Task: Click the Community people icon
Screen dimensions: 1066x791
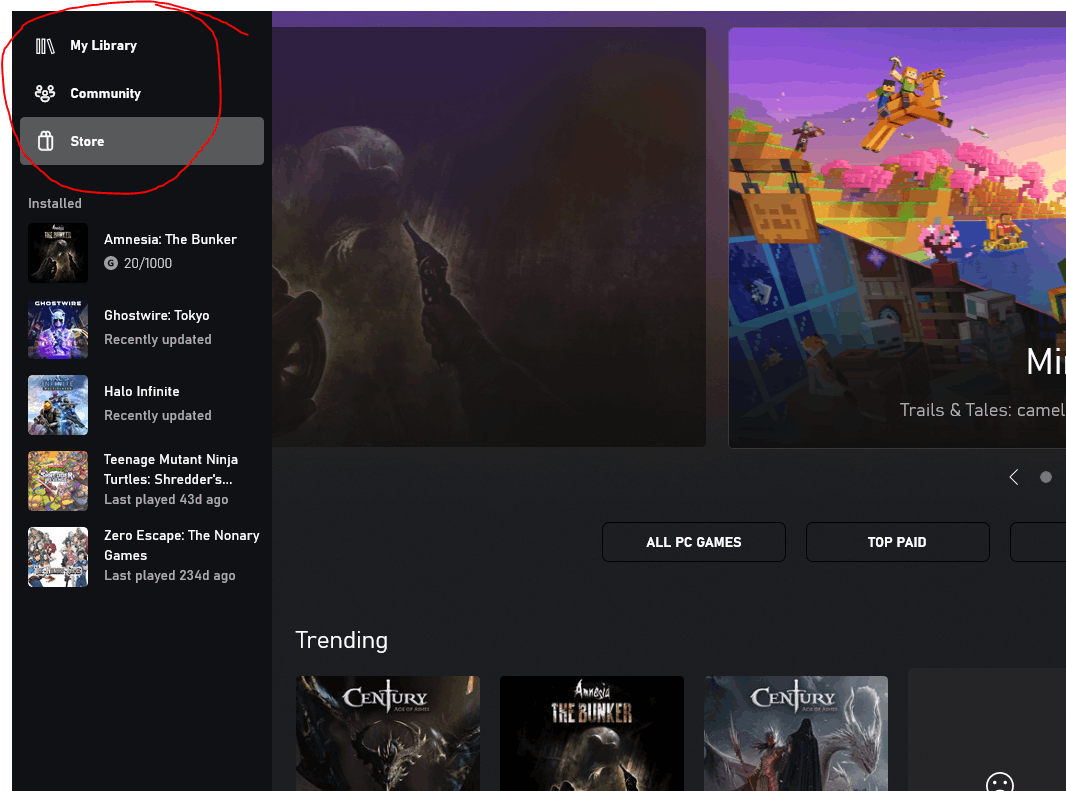Action: click(x=45, y=93)
